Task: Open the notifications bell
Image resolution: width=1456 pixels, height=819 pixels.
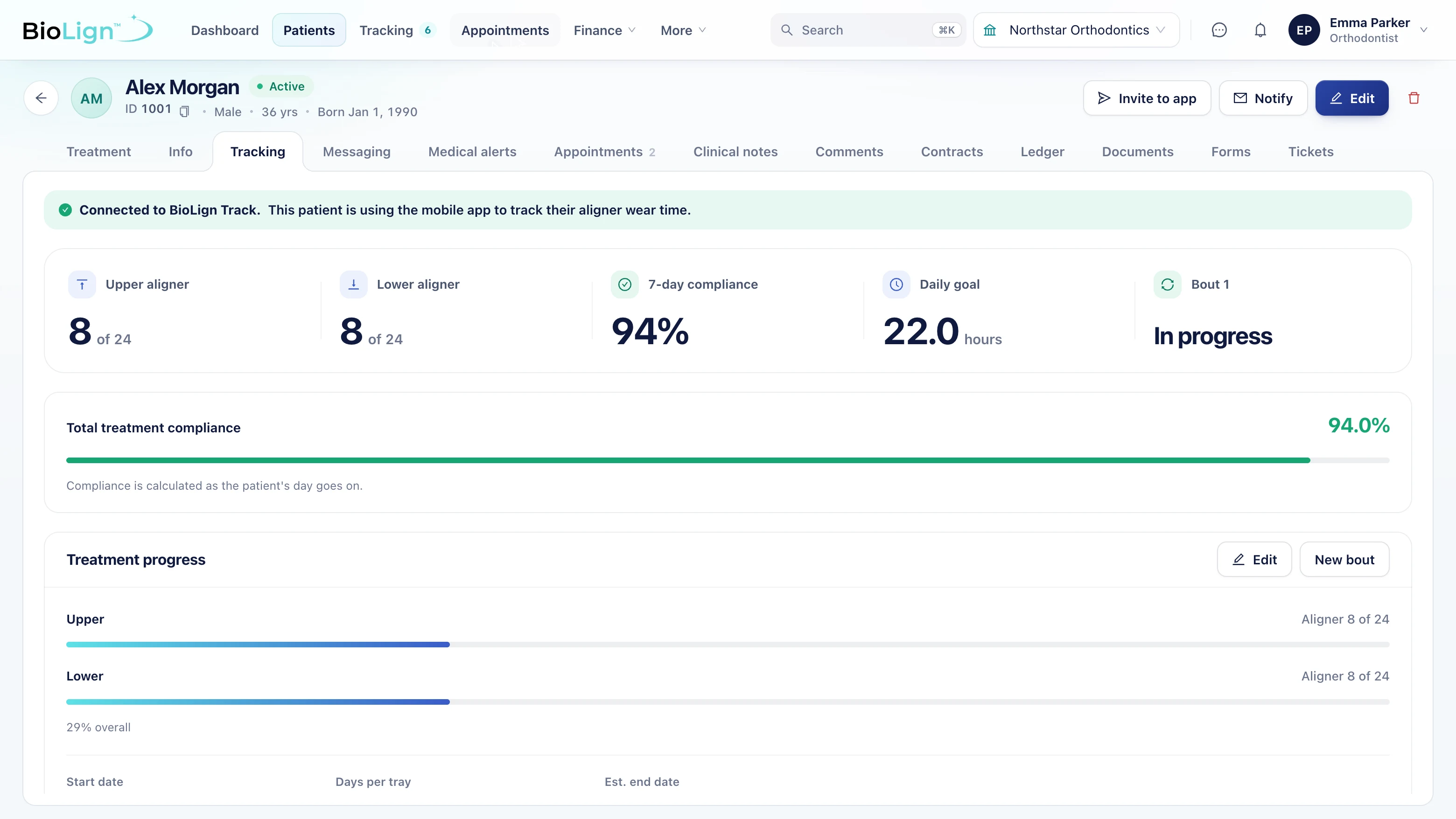Action: [x=1260, y=30]
